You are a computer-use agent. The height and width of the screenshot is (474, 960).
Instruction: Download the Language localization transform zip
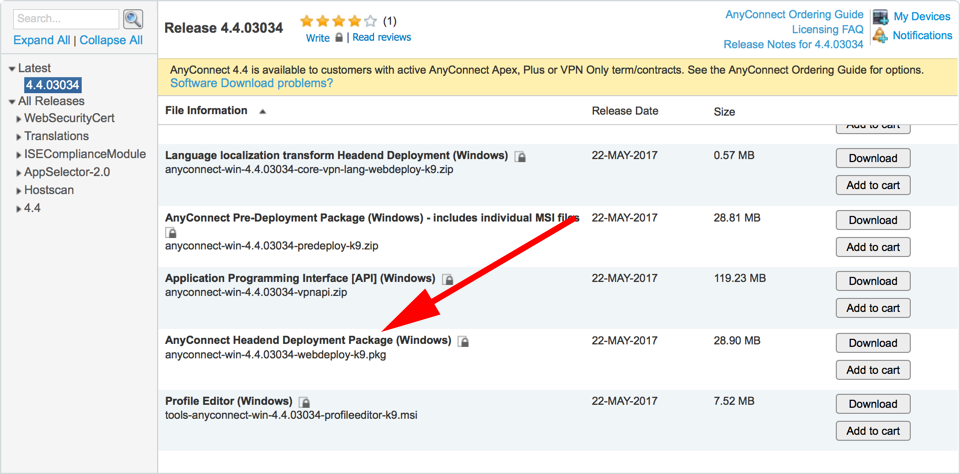873,158
